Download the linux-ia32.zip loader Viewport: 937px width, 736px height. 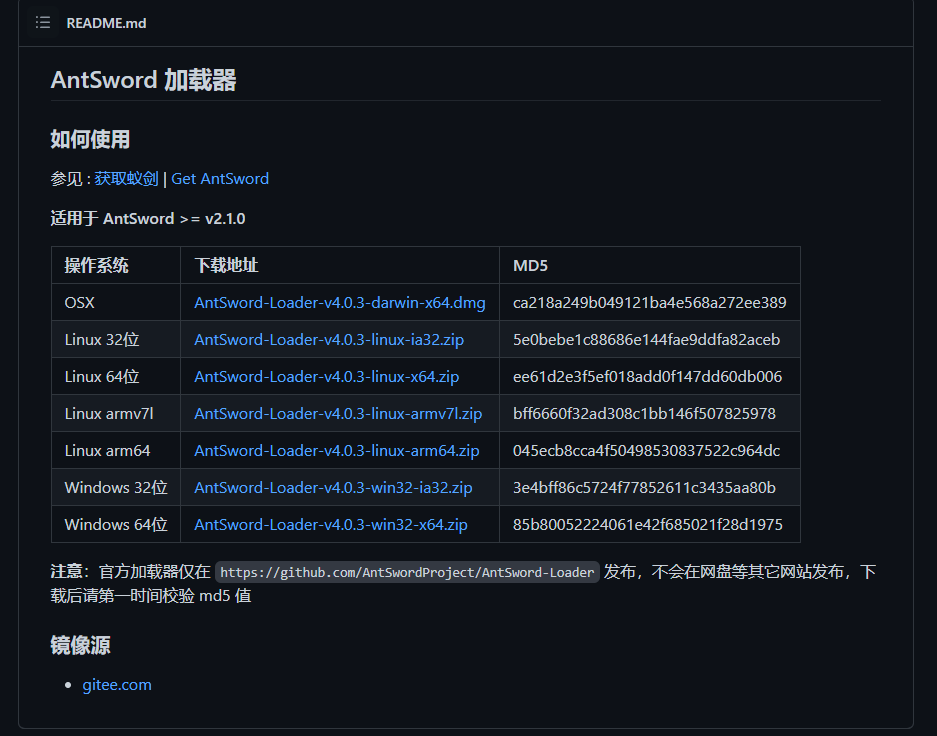point(329,340)
